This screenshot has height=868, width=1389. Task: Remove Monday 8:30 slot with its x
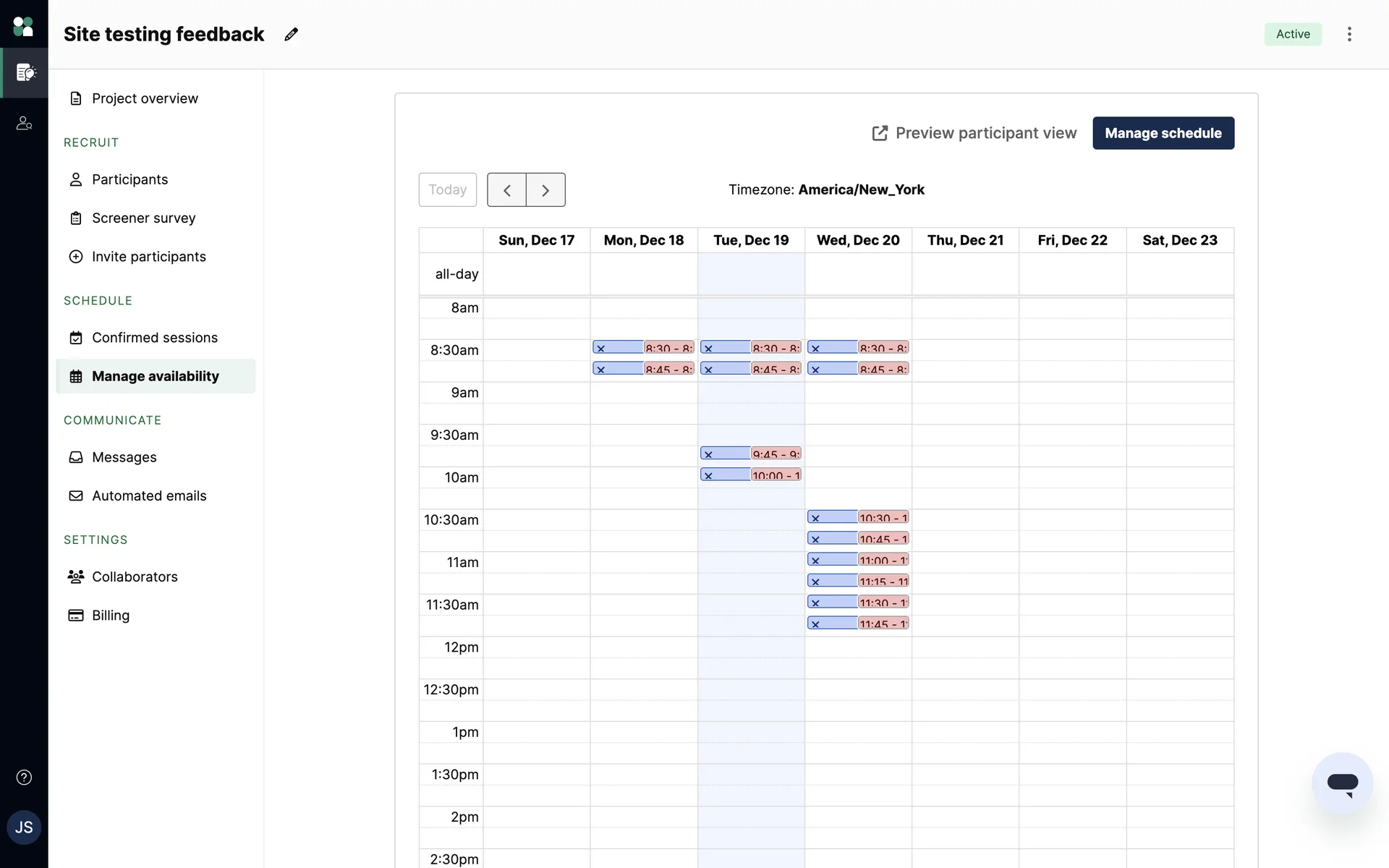coord(600,349)
